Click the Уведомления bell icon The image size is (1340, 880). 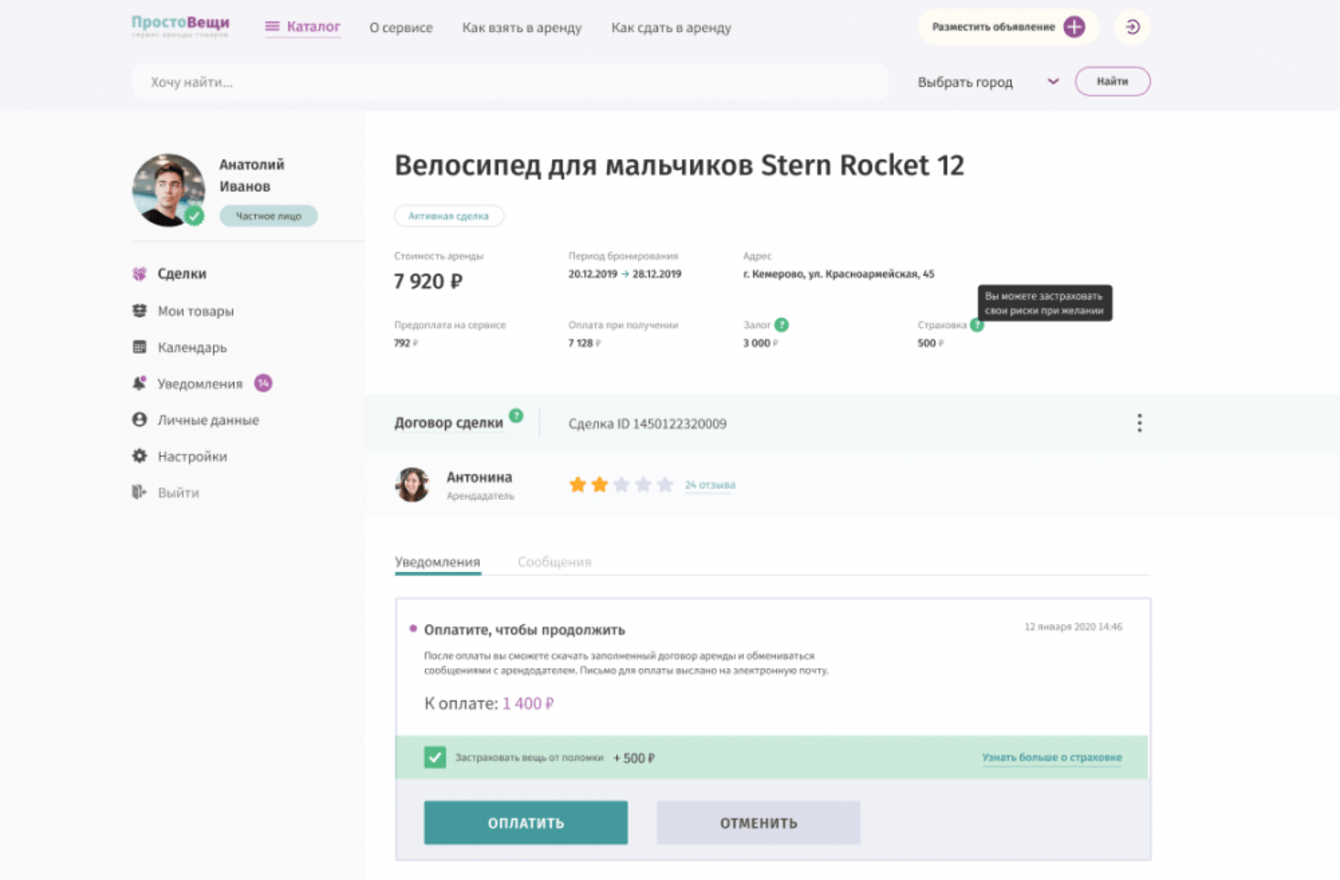pyautogui.click(x=140, y=383)
